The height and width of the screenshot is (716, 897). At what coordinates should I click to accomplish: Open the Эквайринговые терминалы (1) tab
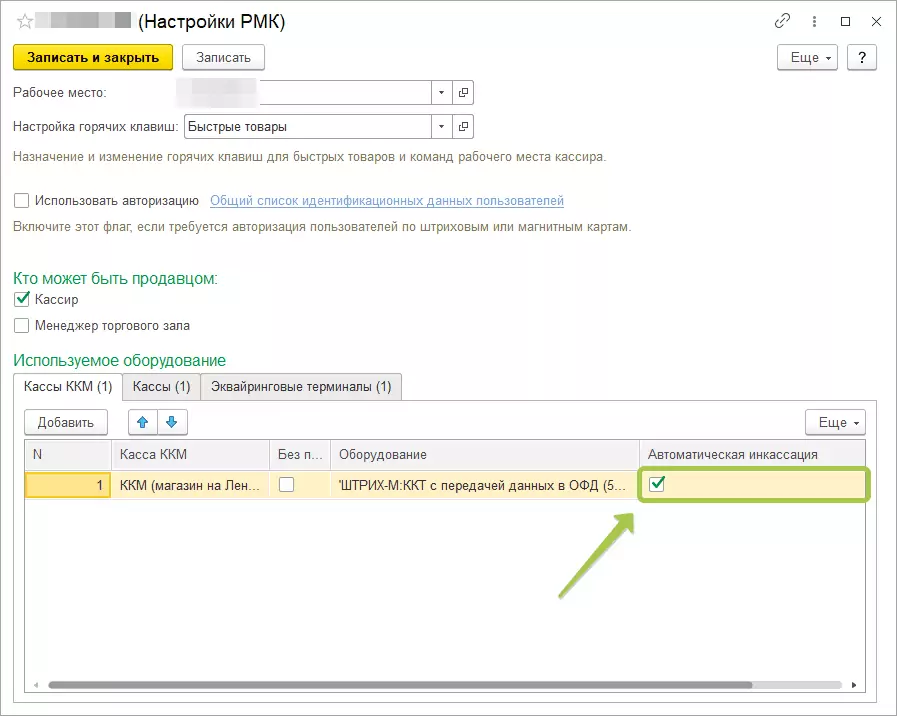(301, 386)
